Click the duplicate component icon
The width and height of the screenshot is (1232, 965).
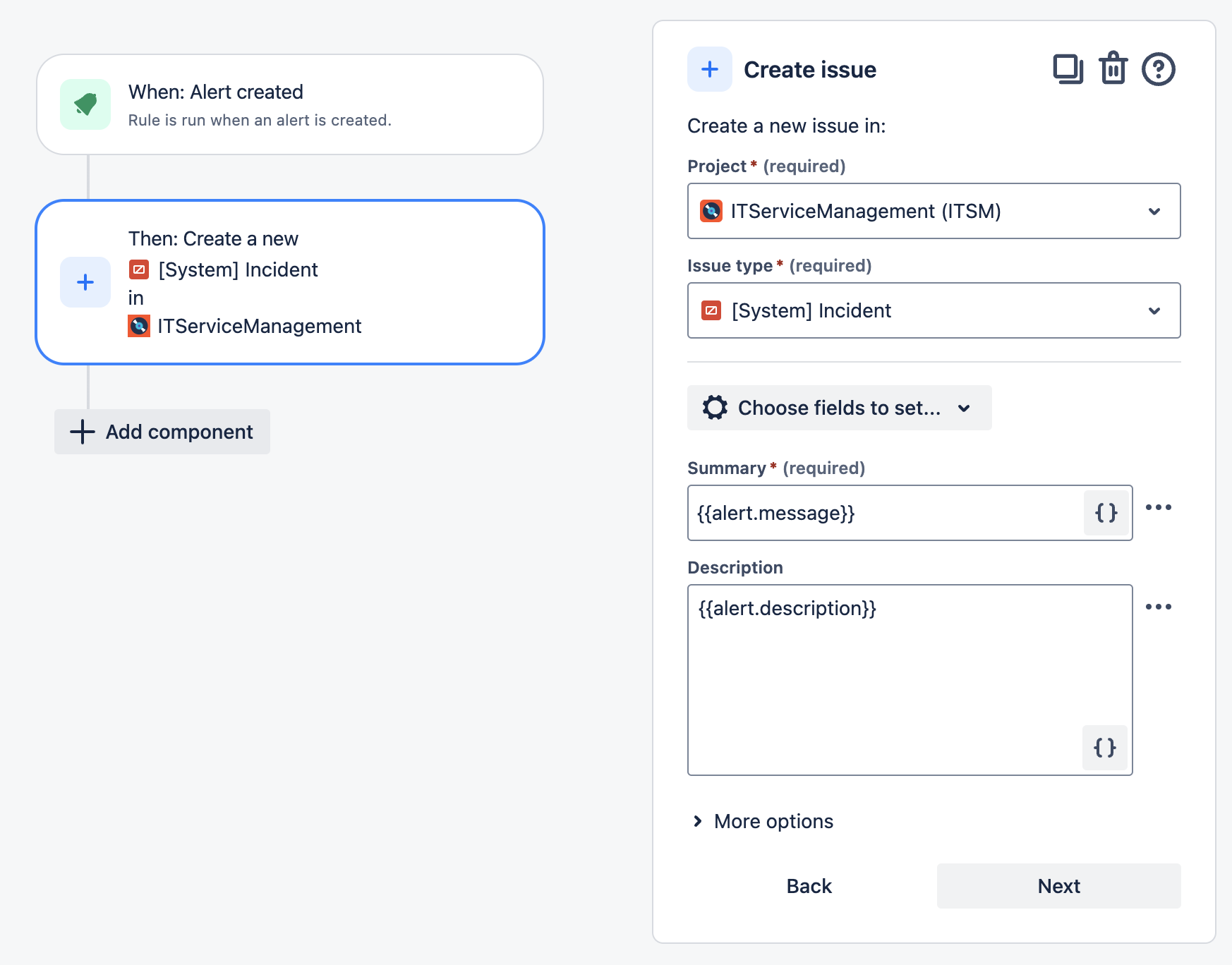[x=1068, y=69]
